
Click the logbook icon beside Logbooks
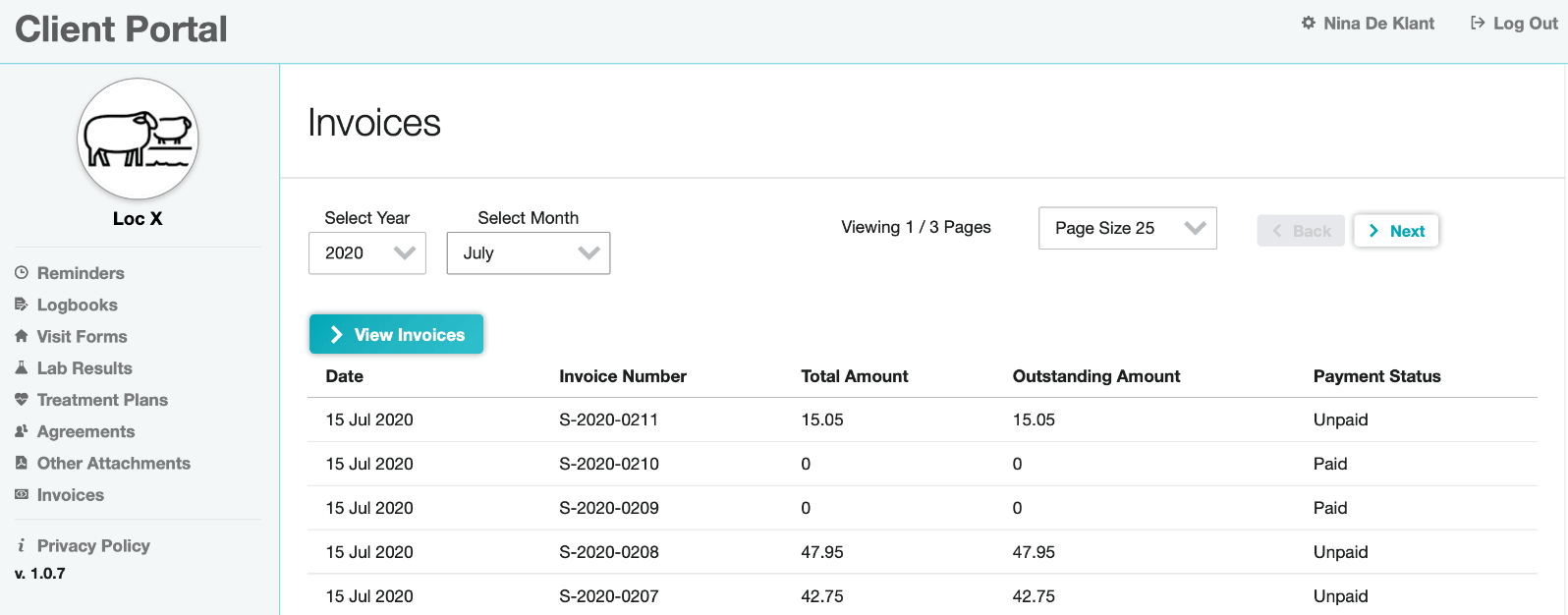[x=22, y=305]
